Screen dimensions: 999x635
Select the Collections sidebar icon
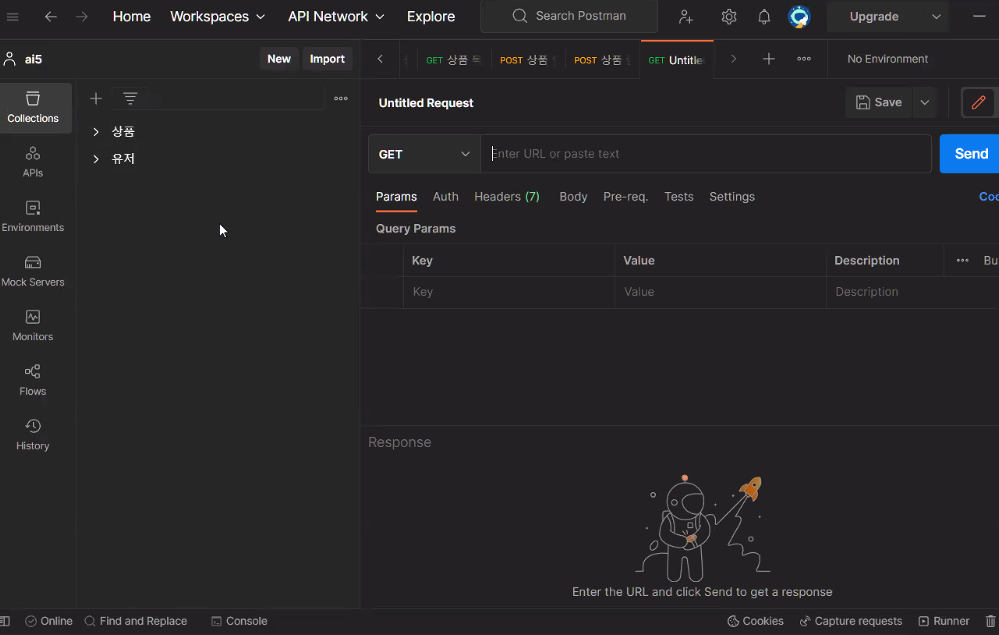pos(33,108)
